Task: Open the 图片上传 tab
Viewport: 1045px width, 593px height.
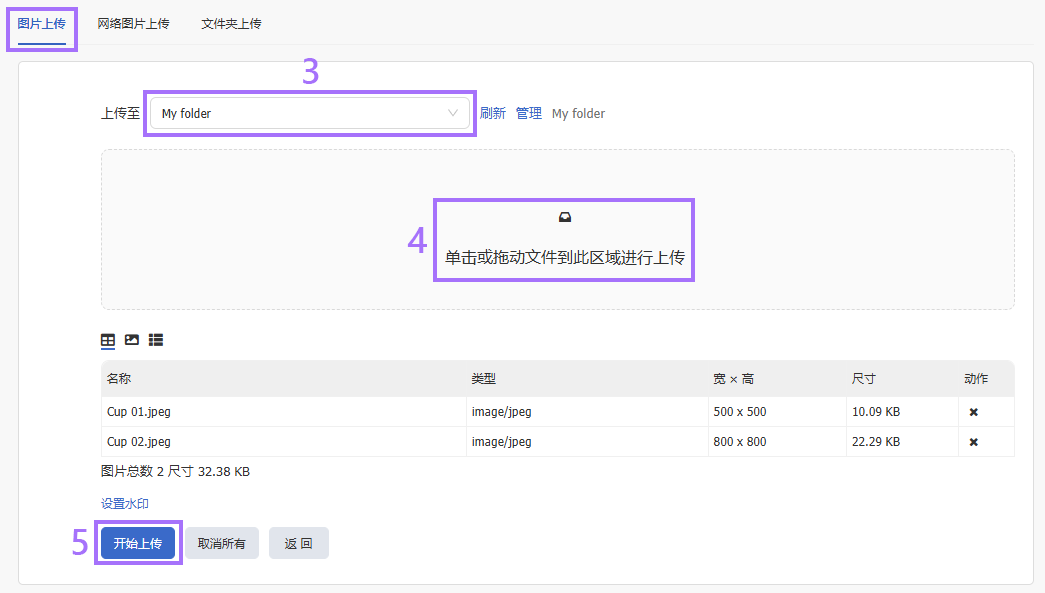Action: 42,23
